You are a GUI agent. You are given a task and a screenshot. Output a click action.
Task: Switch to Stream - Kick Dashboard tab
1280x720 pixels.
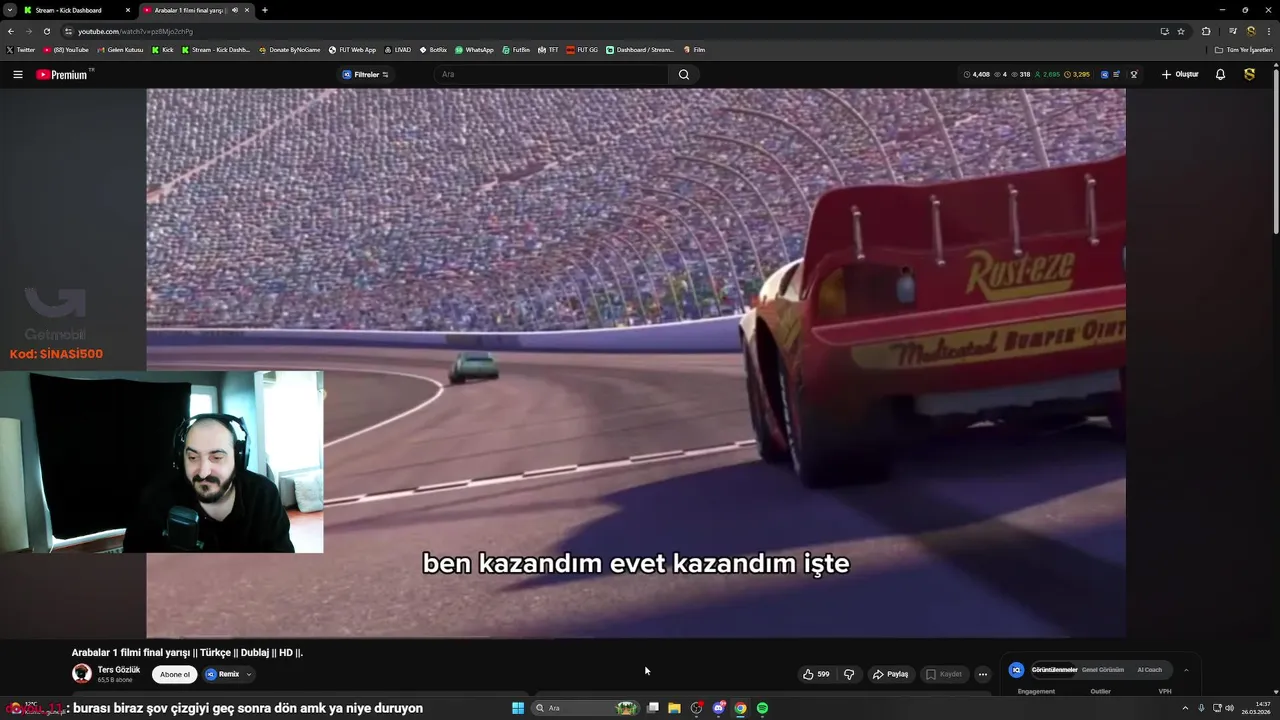[x=77, y=10]
